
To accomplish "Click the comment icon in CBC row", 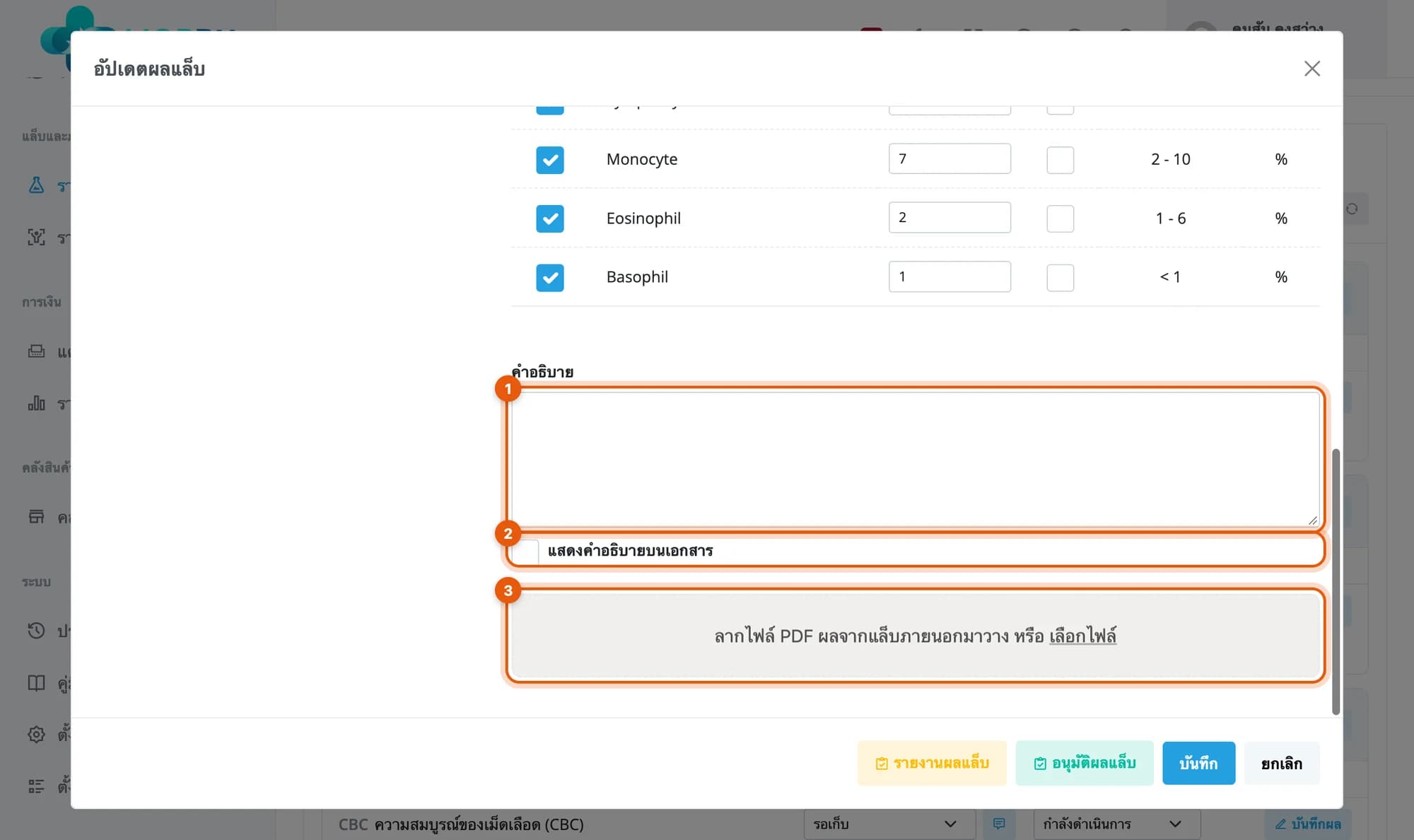I will (x=999, y=824).
